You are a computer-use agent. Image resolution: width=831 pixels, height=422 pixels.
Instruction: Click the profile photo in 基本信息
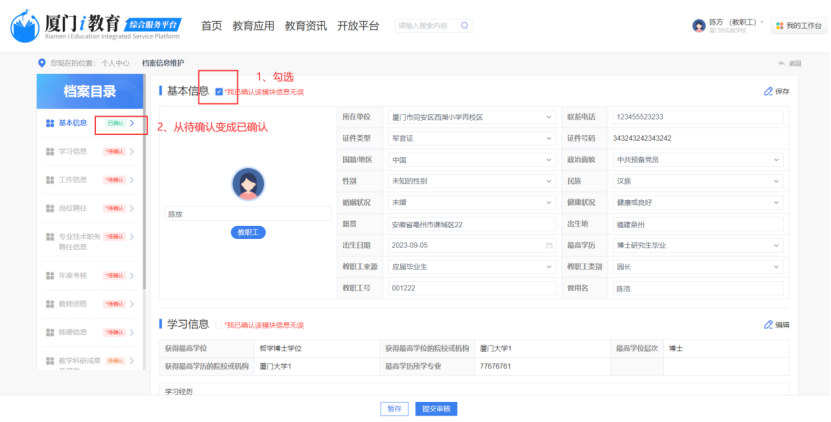coord(248,184)
